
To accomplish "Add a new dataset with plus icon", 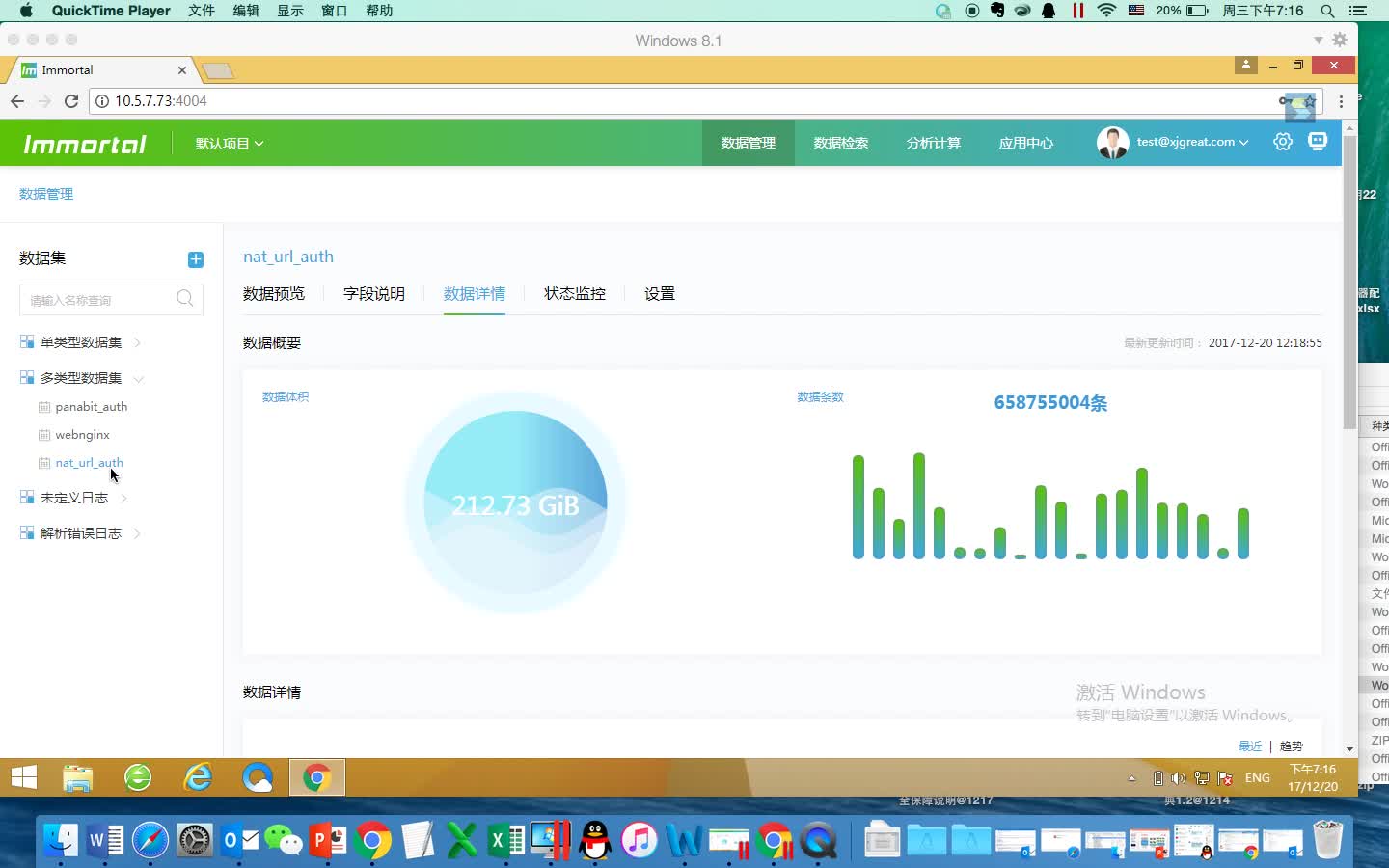I will pos(196,259).
